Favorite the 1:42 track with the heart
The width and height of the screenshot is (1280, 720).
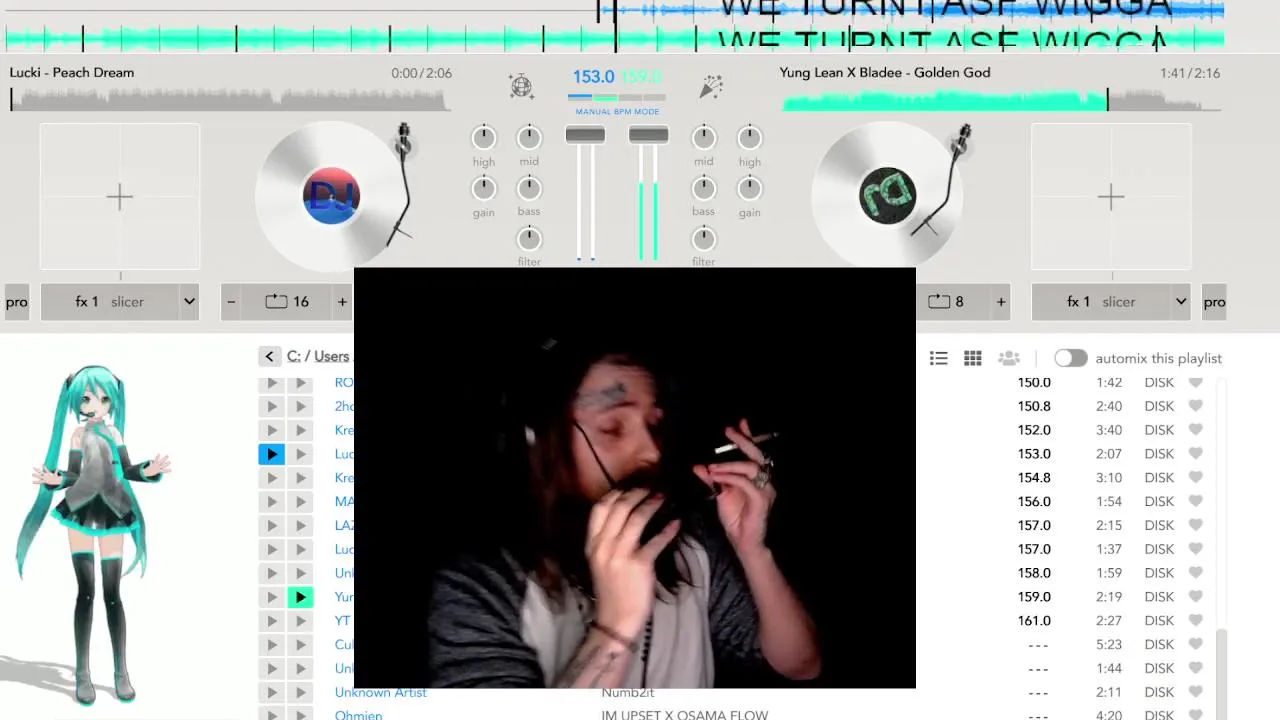click(x=1195, y=382)
